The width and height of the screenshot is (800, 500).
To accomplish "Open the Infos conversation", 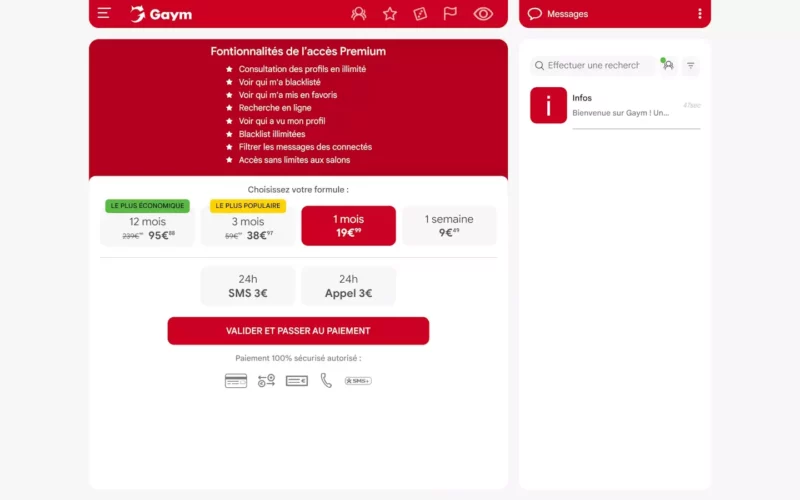I will (x=615, y=105).
